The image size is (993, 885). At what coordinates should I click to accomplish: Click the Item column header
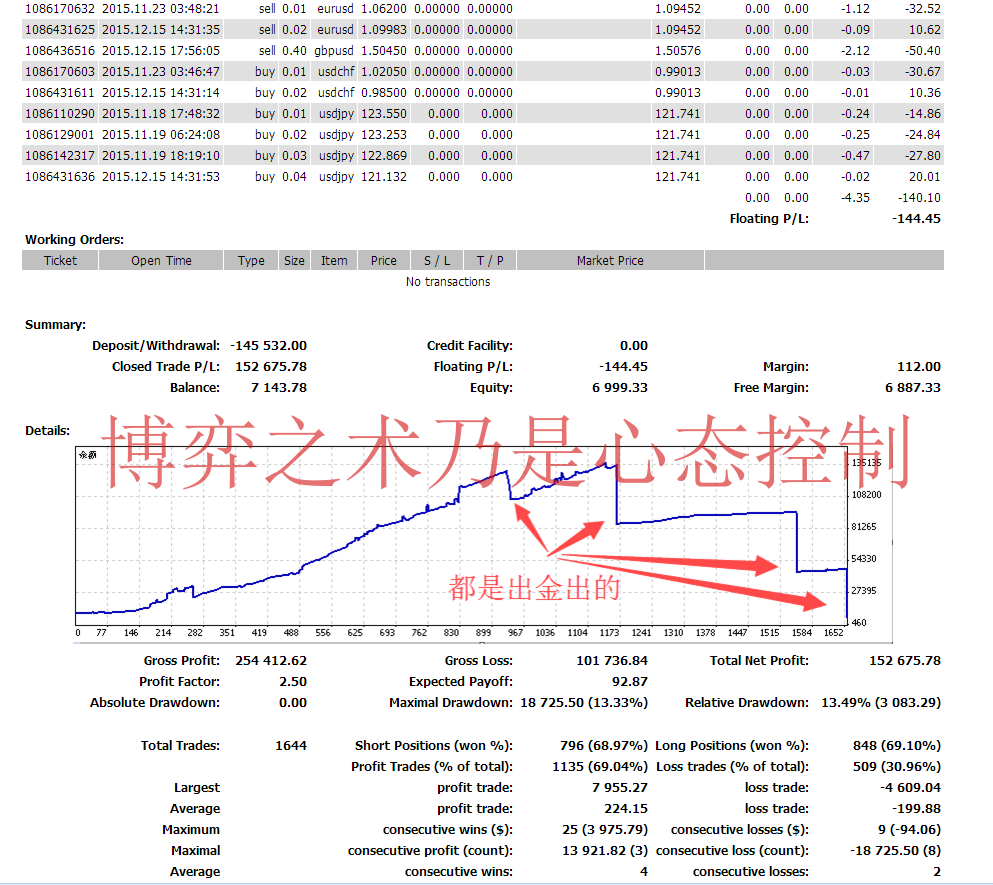334,261
